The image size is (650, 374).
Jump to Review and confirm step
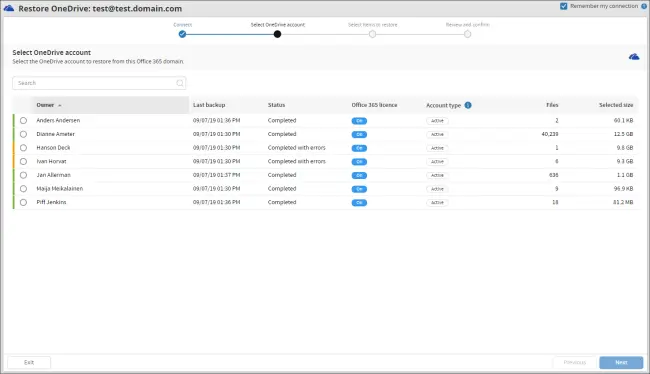[467, 34]
